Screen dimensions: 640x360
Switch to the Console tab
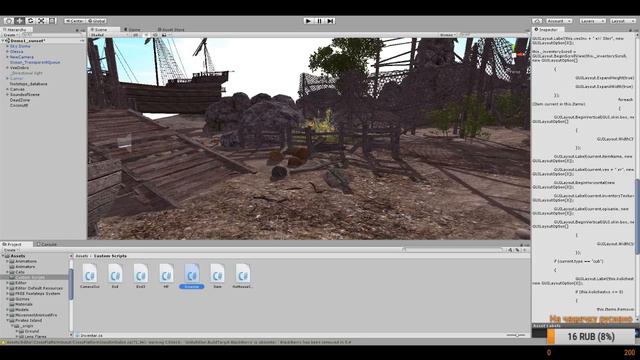click(x=47, y=244)
